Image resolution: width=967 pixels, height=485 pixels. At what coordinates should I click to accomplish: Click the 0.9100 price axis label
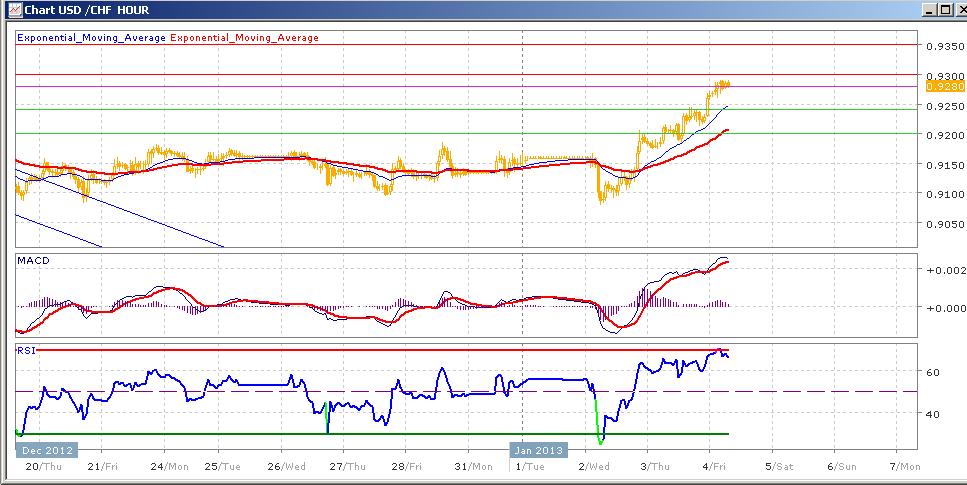click(945, 194)
